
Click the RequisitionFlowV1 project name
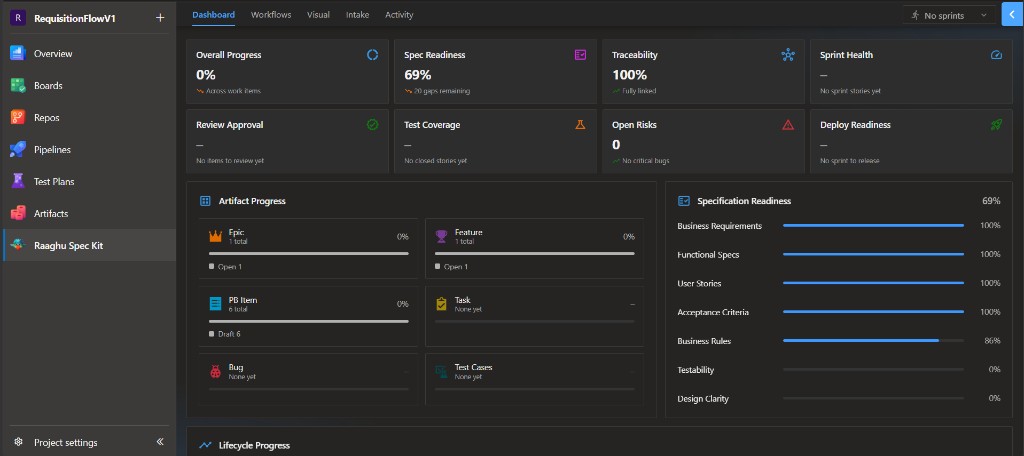pos(75,18)
